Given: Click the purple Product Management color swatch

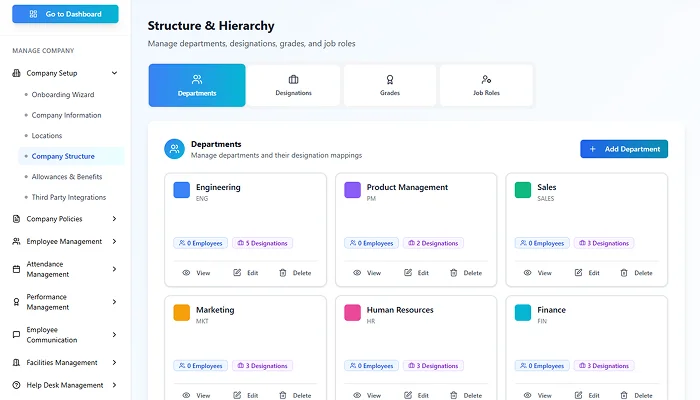Looking at the screenshot, I should 352,190.
